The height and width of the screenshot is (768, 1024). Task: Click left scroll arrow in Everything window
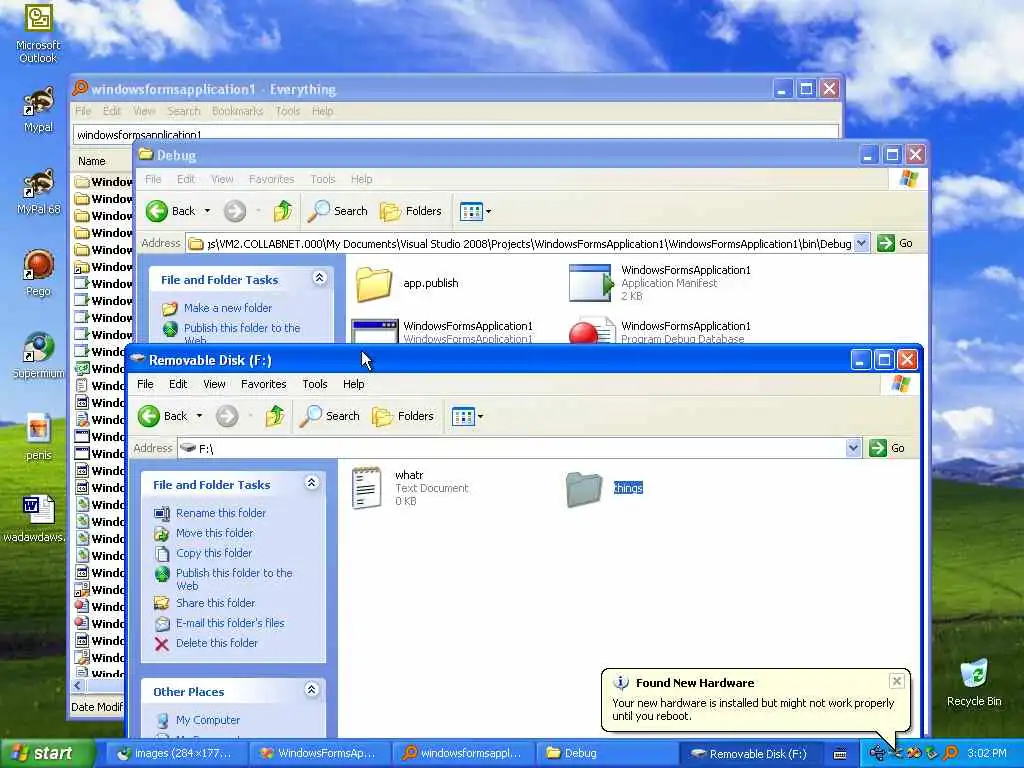pos(78,686)
